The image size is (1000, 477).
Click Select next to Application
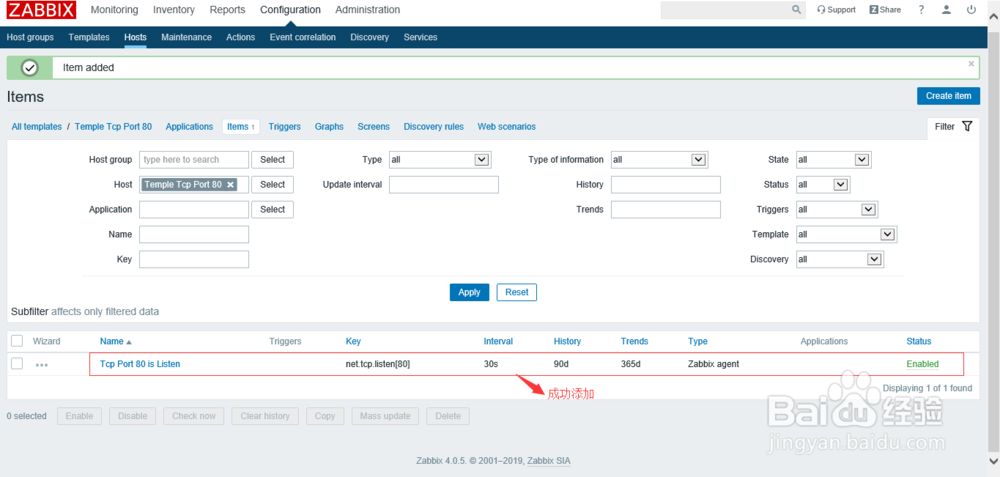click(x=272, y=209)
